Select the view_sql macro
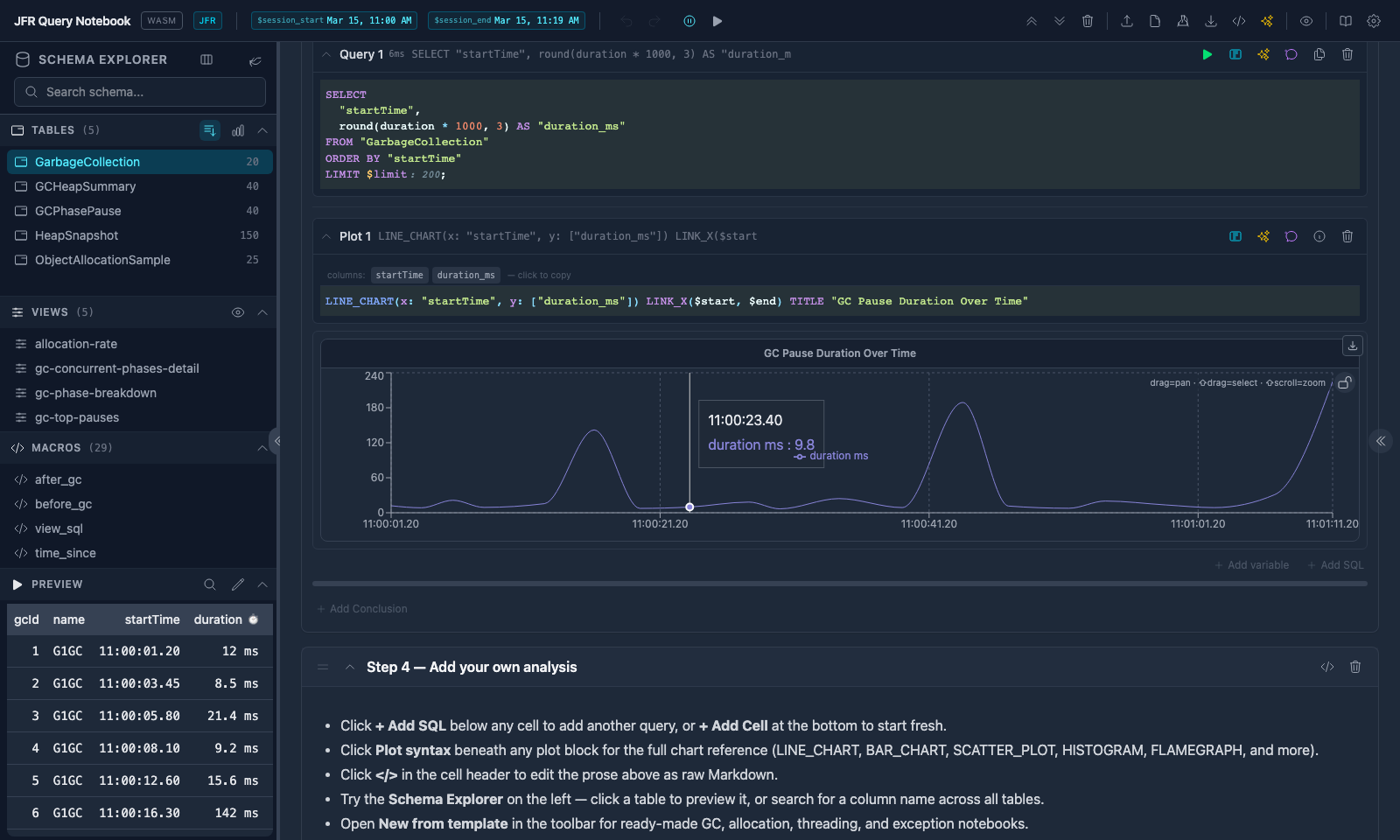The image size is (1400, 840). pos(140,528)
